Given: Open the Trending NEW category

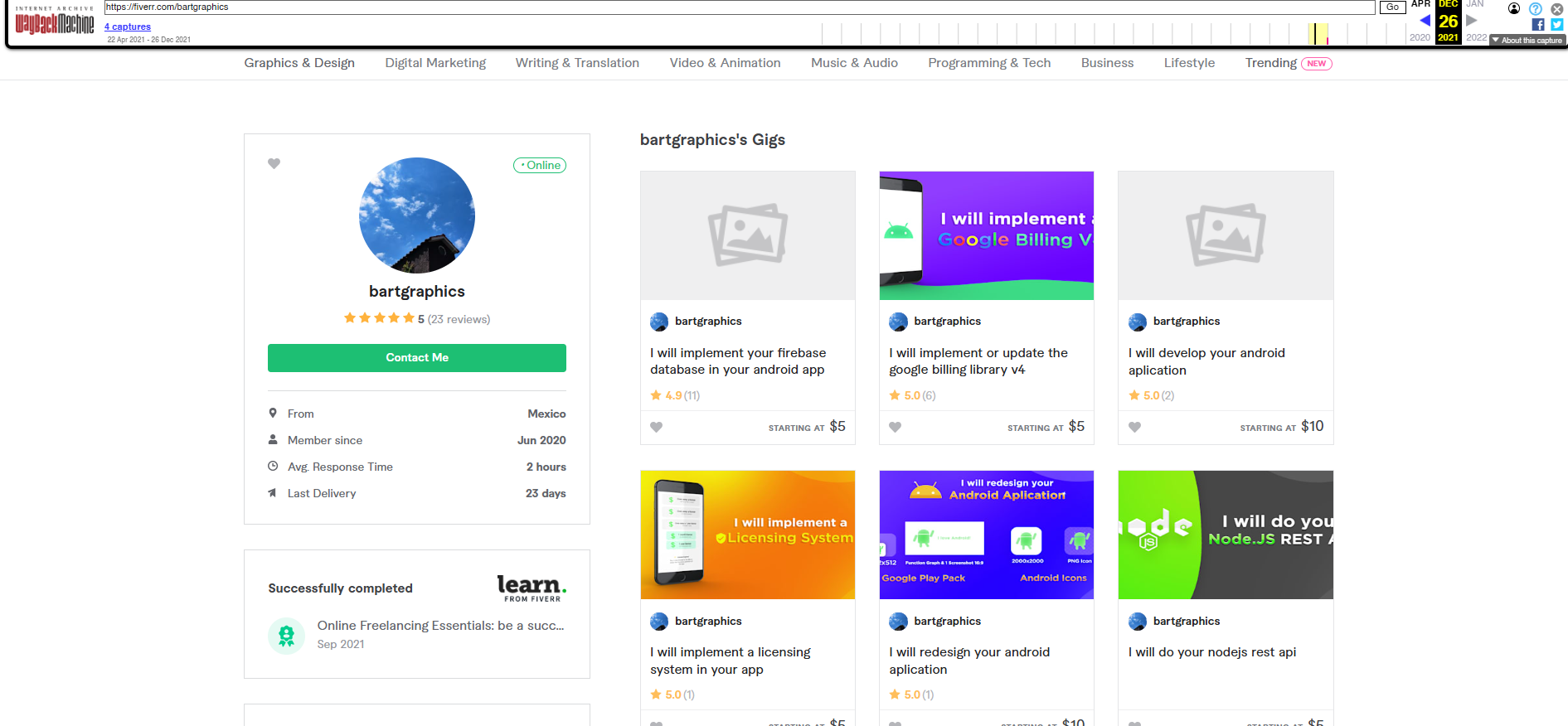Looking at the screenshot, I should pos(1289,63).
